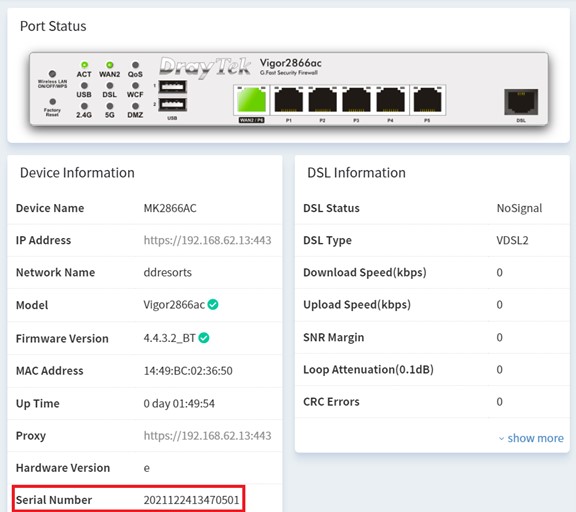Select firmware version 4.4.3.2_BT
This screenshot has width=576, height=512.
pos(169,338)
